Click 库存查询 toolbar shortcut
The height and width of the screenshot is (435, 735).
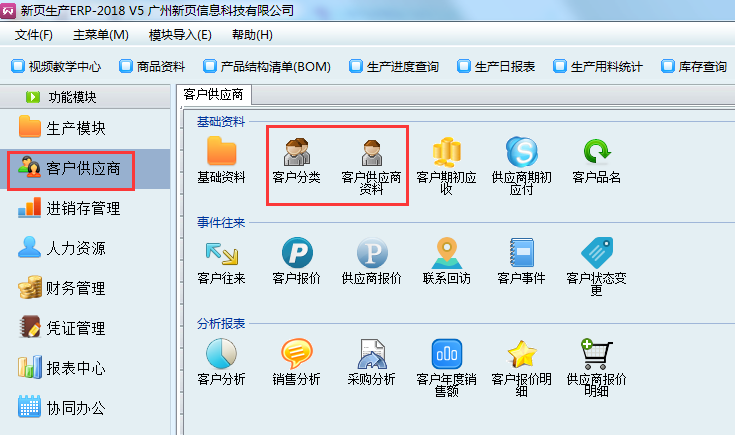(x=694, y=67)
